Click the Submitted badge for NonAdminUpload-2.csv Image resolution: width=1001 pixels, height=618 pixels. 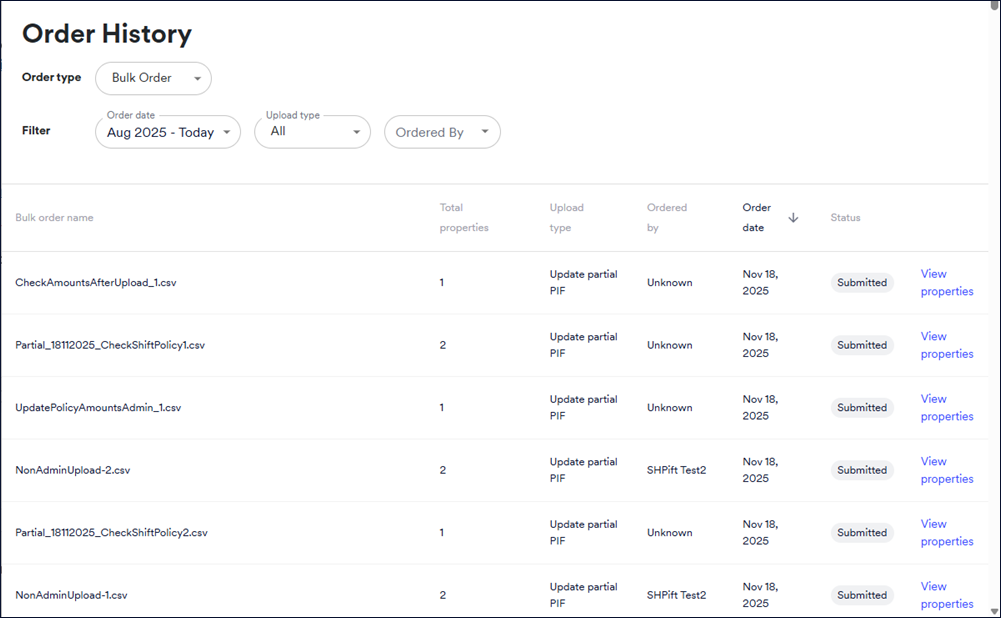[862, 470]
